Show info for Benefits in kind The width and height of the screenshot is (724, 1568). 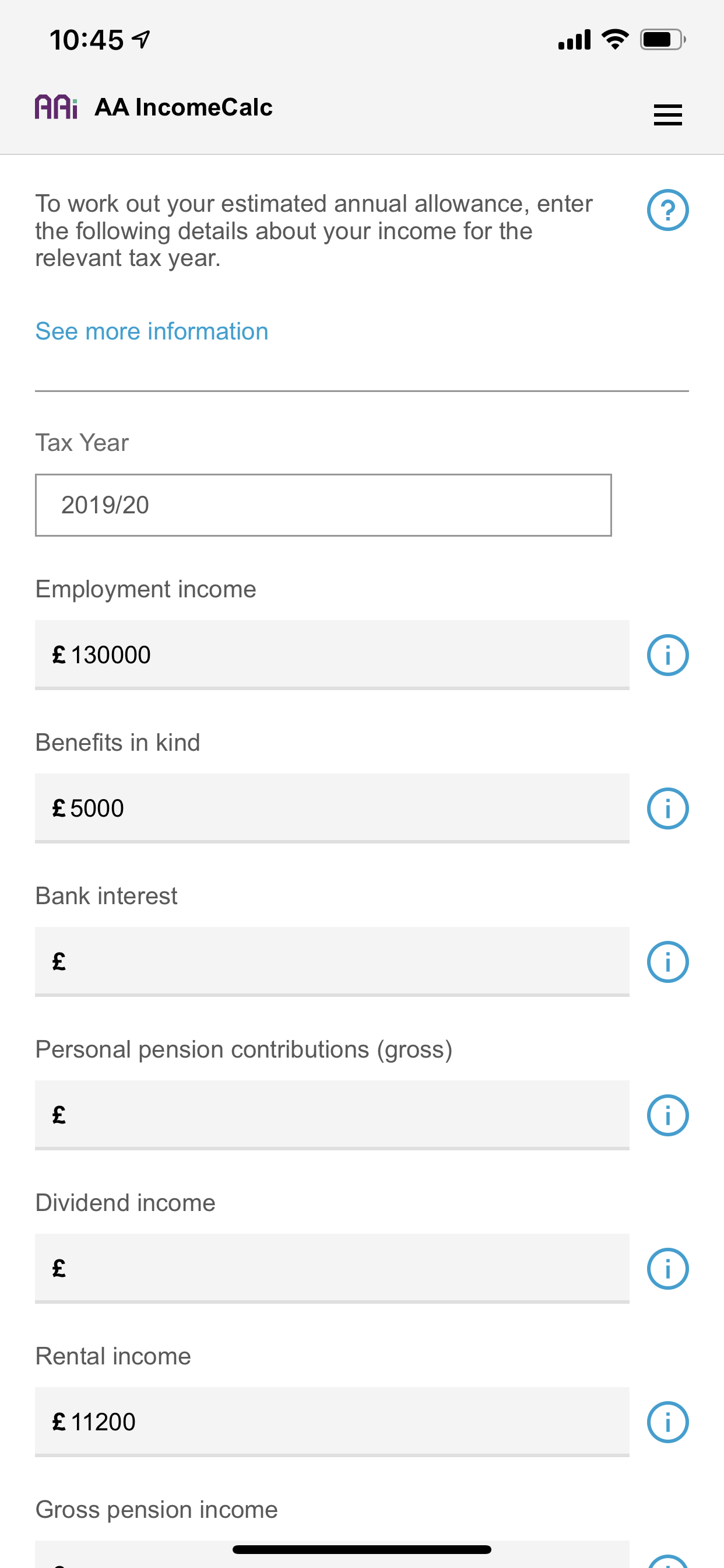667,809
